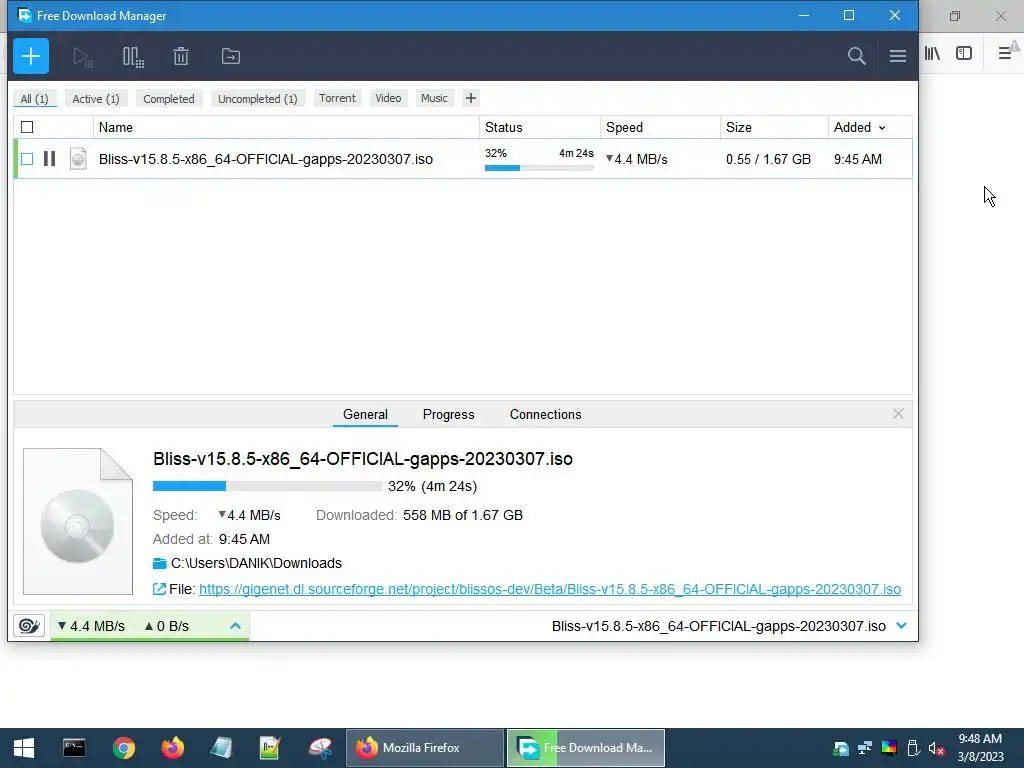
Task: Click the trash delete toolbar icon
Action: tap(181, 56)
